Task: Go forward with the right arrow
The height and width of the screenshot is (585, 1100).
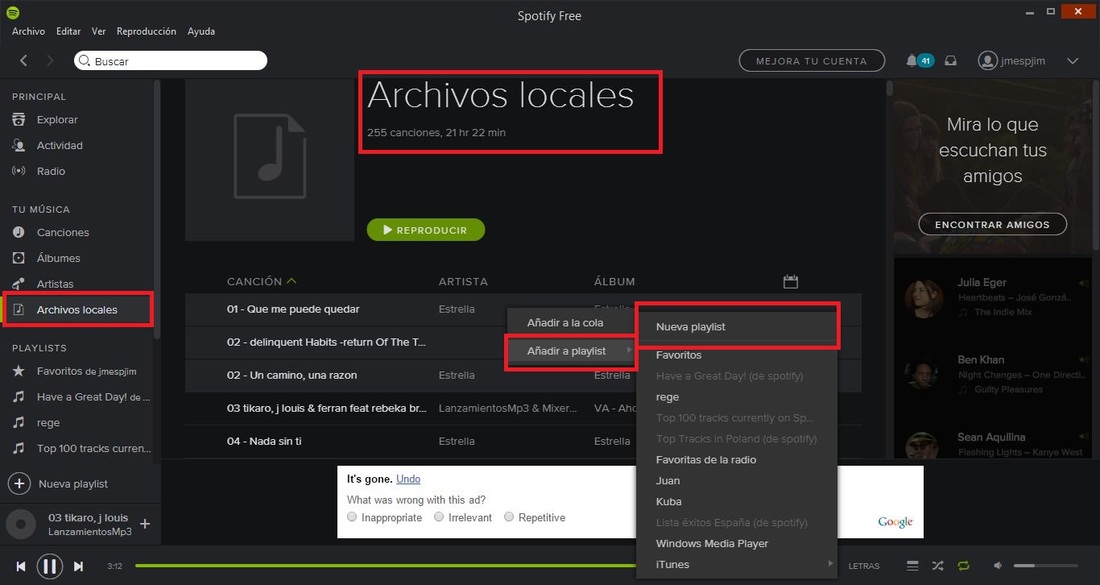Action: pyautogui.click(x=50, y=61)
